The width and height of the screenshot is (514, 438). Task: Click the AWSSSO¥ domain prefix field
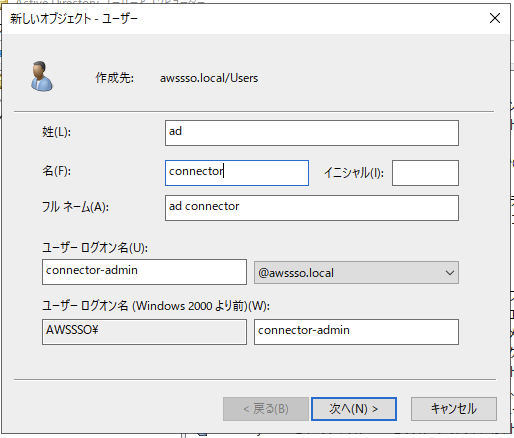tap(144, 332)
